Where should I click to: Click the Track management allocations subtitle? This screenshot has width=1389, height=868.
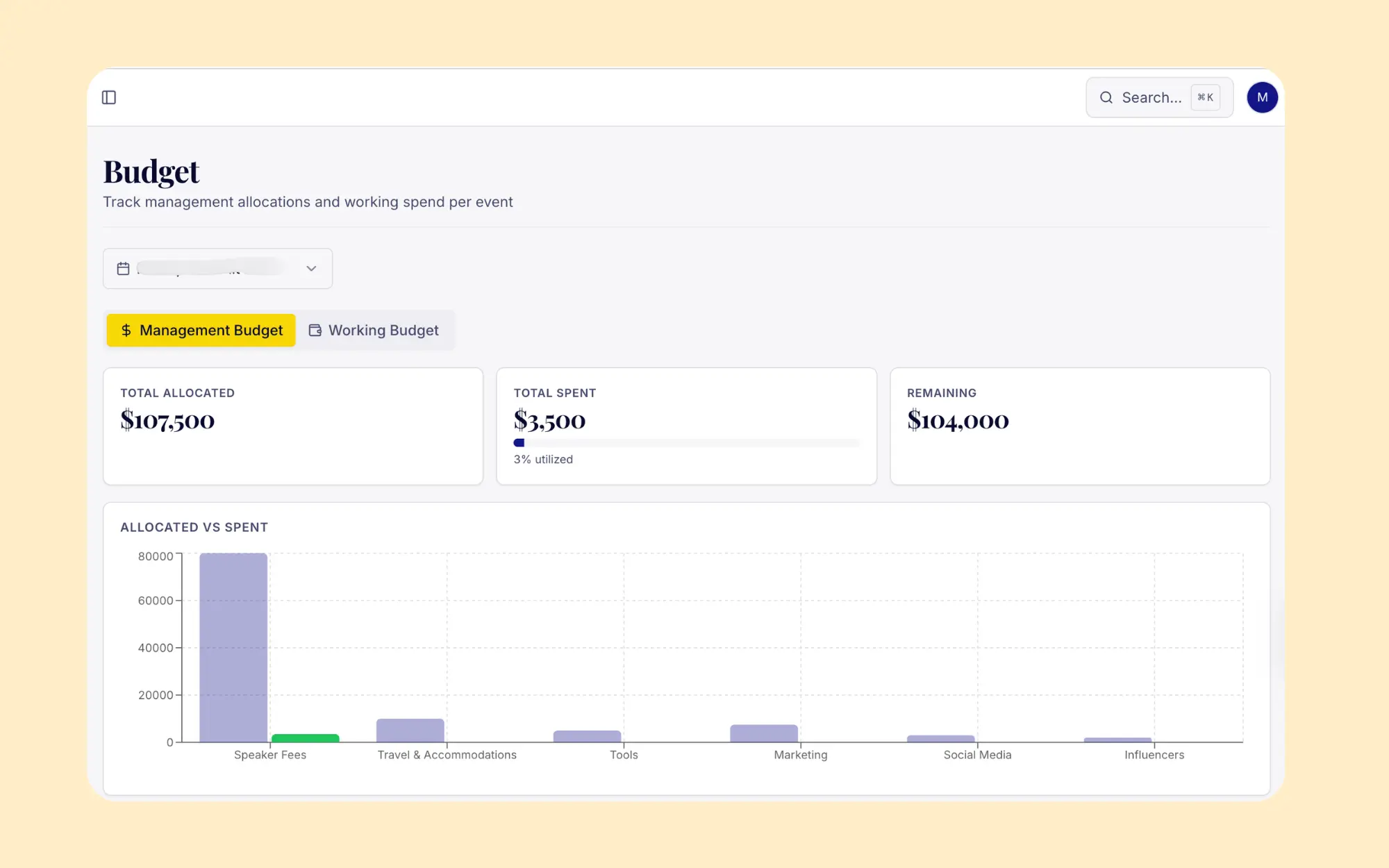pyautogui.click(x=308, y=202)
